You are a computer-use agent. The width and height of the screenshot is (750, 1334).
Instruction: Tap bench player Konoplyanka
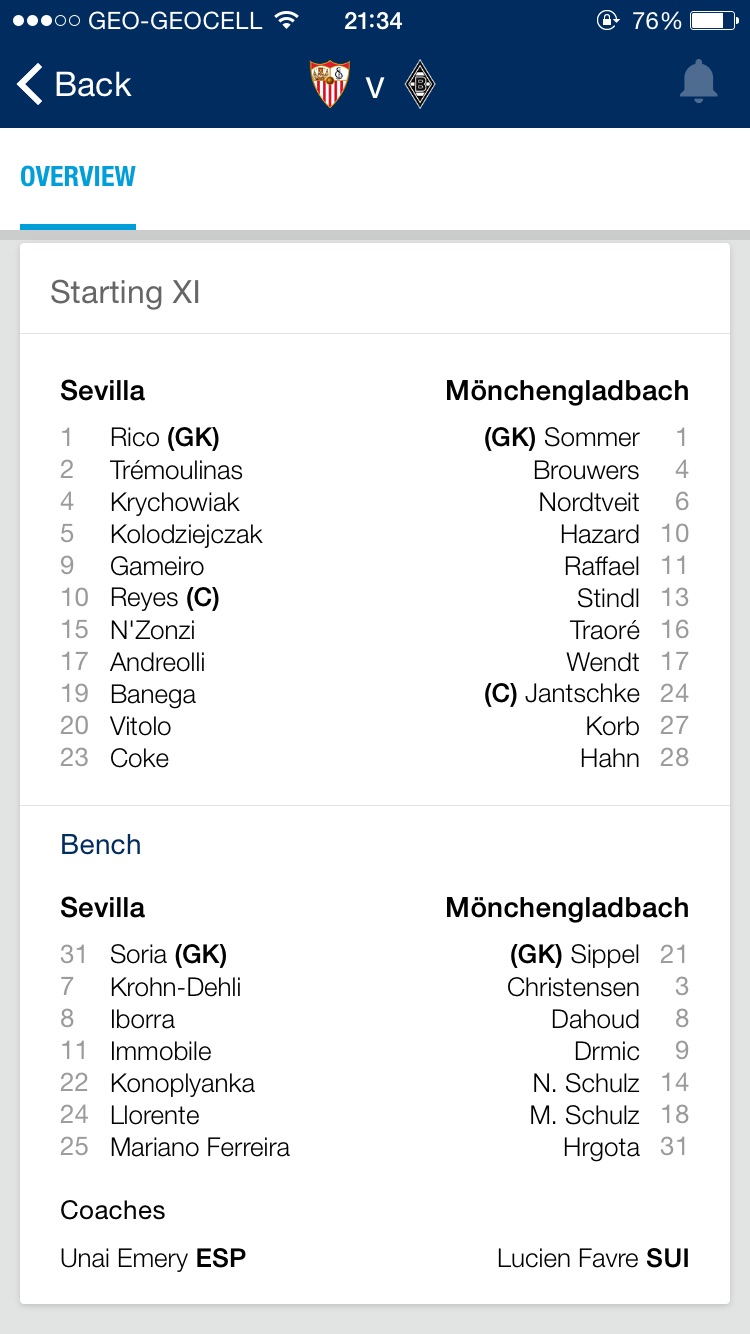(x=182, y=1083)
